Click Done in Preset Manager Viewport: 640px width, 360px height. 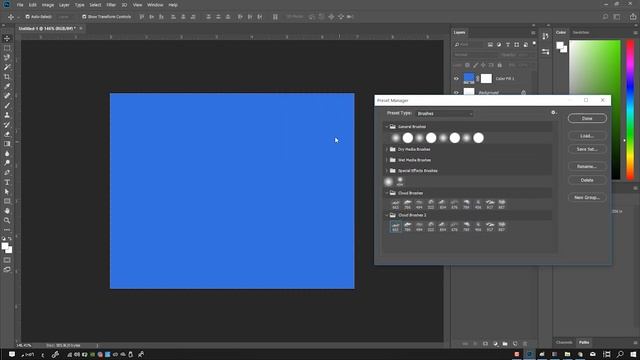point(587,118)
